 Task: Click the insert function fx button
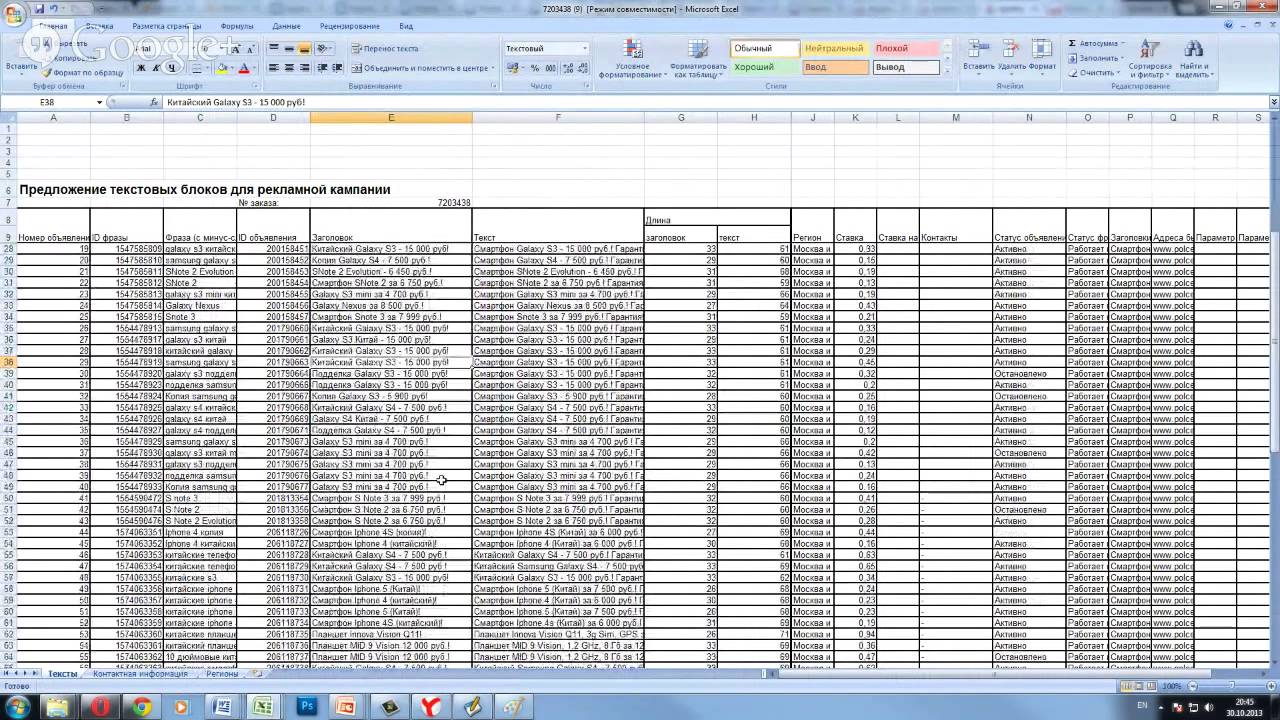(154, 102)
